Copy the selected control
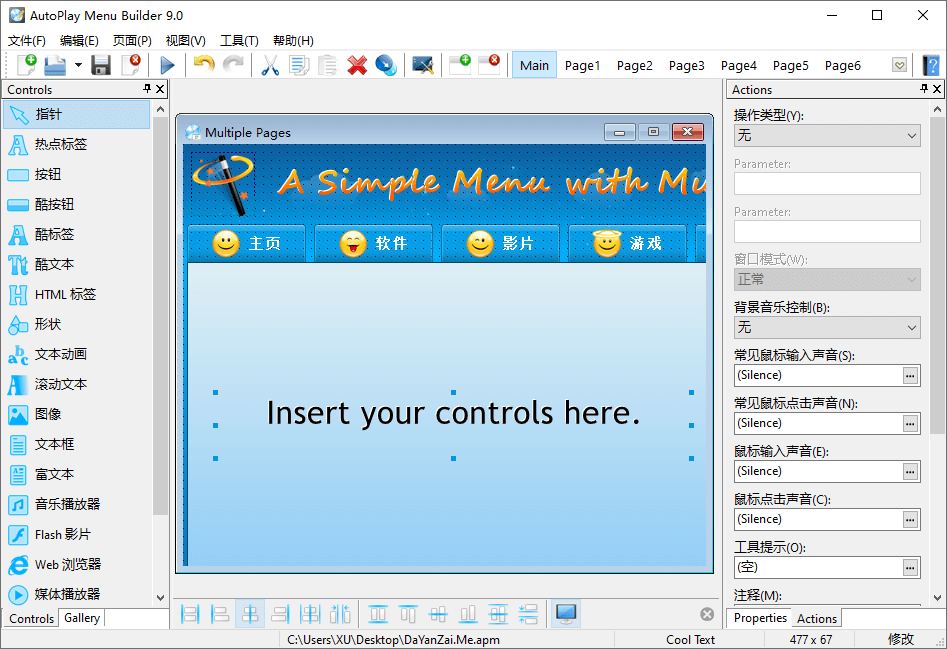Viewport: 947px width, 649px height. [299, 65]
